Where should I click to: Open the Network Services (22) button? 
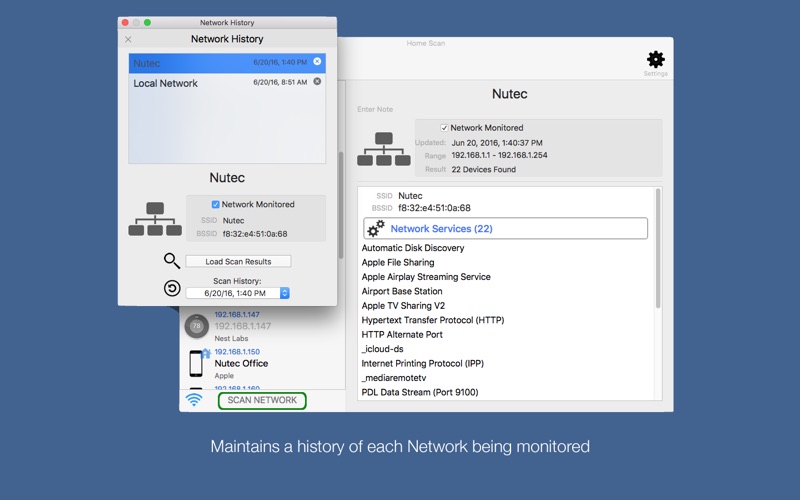click(506, 229)
